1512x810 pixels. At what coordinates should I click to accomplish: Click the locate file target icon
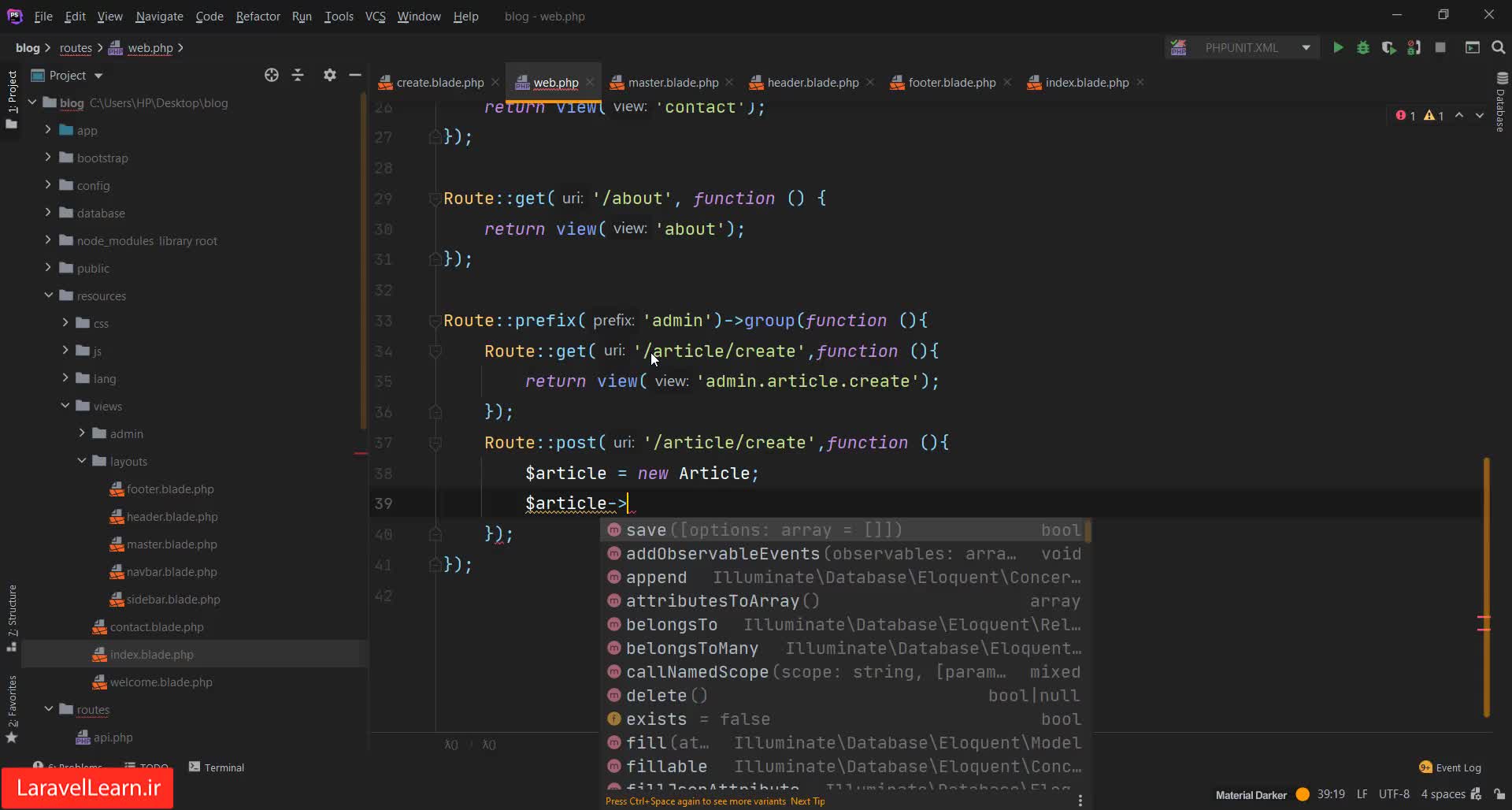[x=272, y=75]
